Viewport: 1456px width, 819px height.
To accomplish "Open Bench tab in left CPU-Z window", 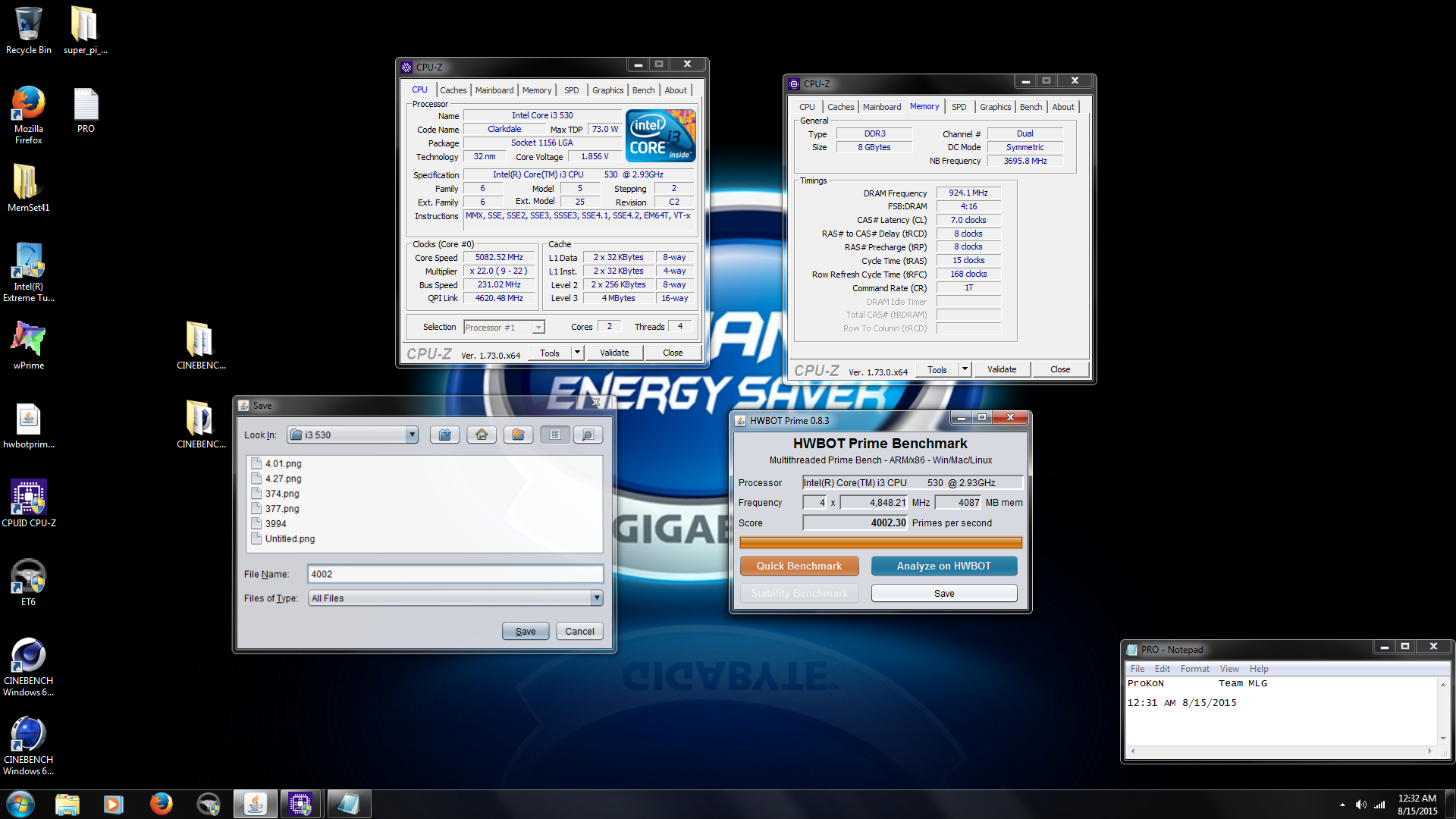I will 643,90.
